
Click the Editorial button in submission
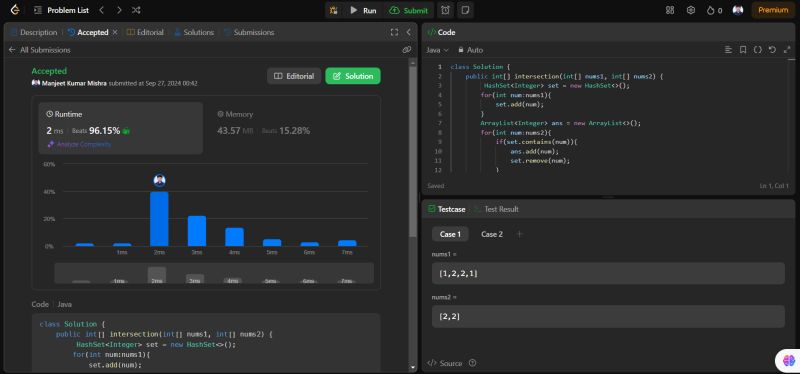[294, 76]
